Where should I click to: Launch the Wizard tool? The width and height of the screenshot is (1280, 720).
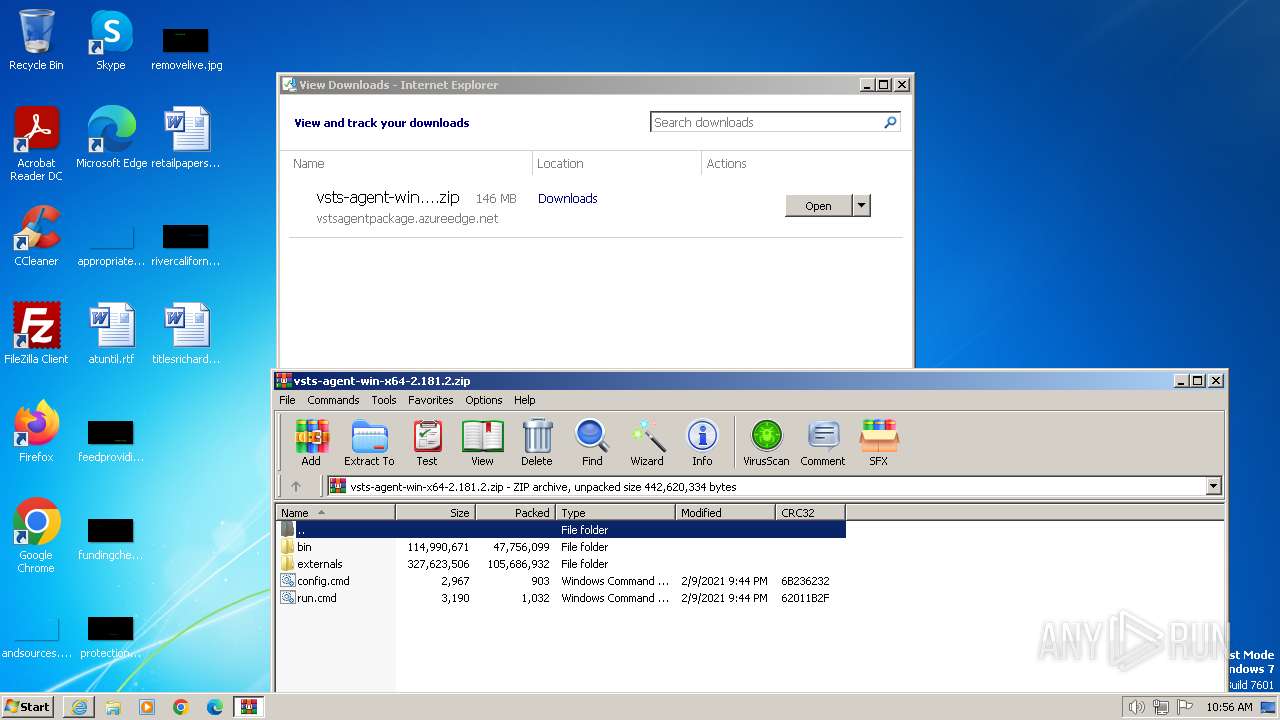pyautogui.click(x=647, y=443)
